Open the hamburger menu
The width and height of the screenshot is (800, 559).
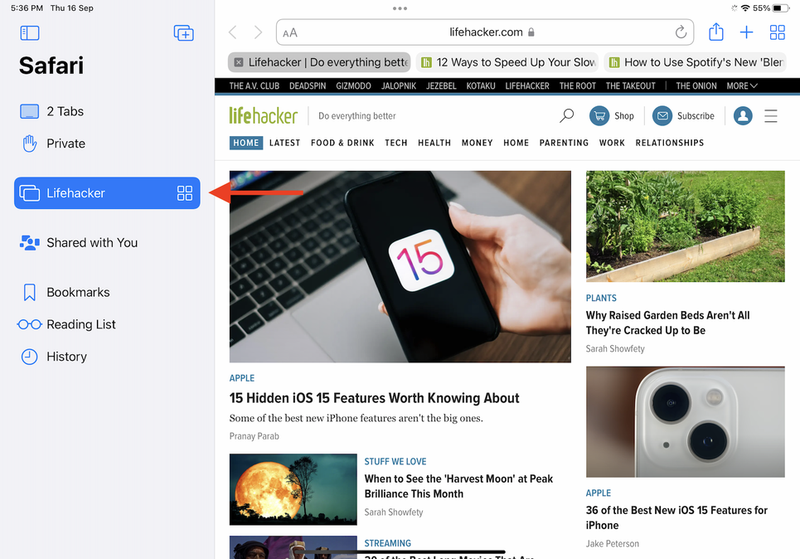click(x=771, y=116)
